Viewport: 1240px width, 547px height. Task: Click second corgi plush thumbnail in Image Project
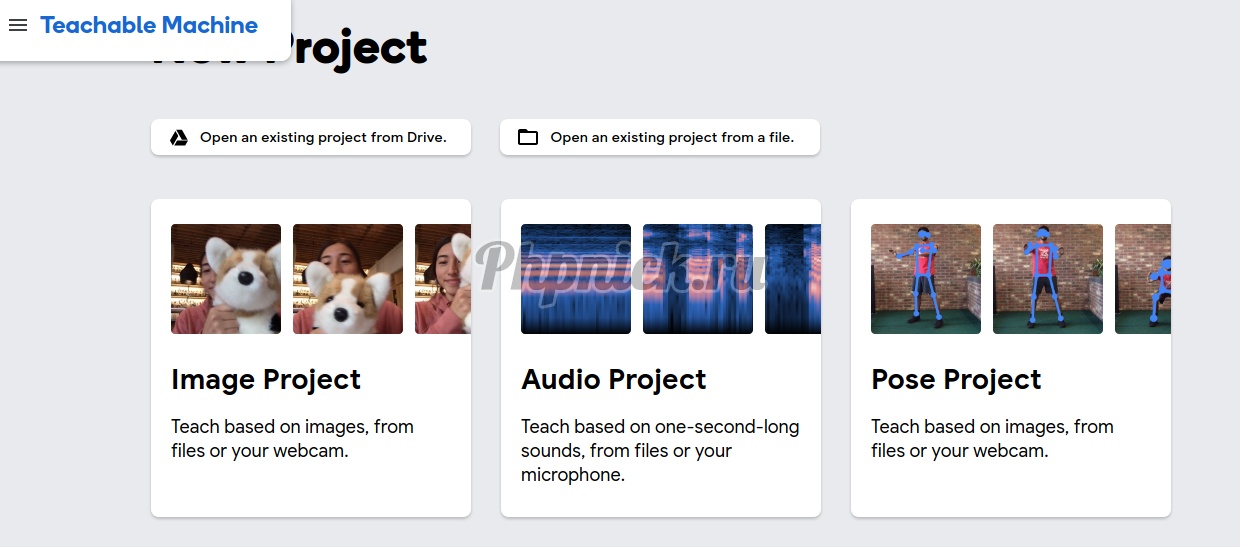click(x=348, y=279)
